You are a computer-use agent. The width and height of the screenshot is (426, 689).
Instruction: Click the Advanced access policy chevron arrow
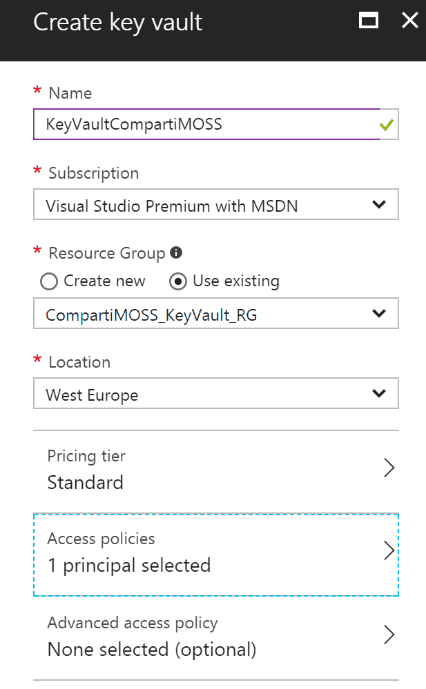click(x=389, y=635)
